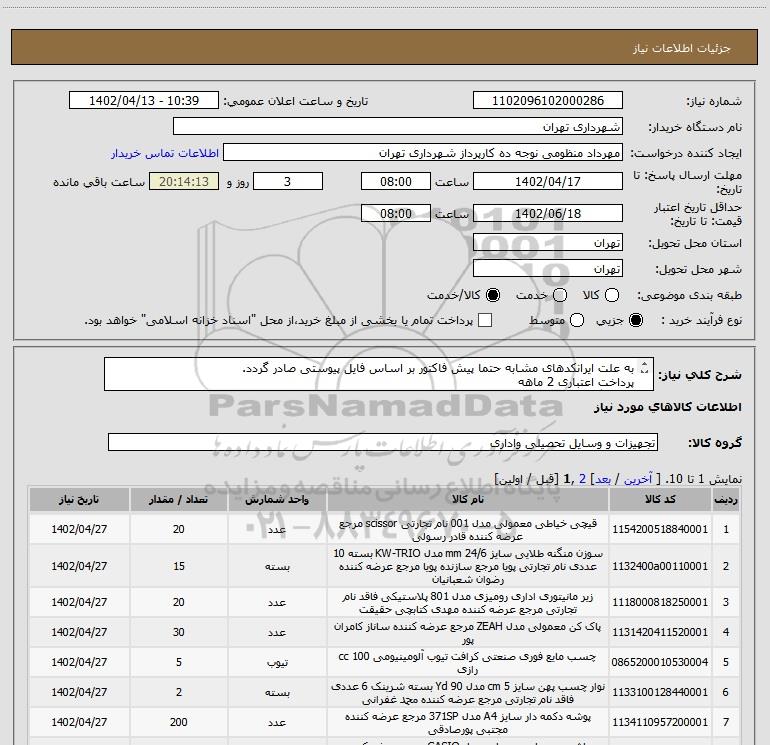Click item code 113142041152​0001
770x745 pixels.
[x=660, y=632]
